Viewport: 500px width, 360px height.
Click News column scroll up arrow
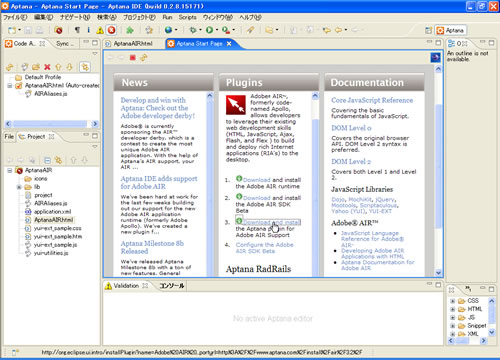210,96
